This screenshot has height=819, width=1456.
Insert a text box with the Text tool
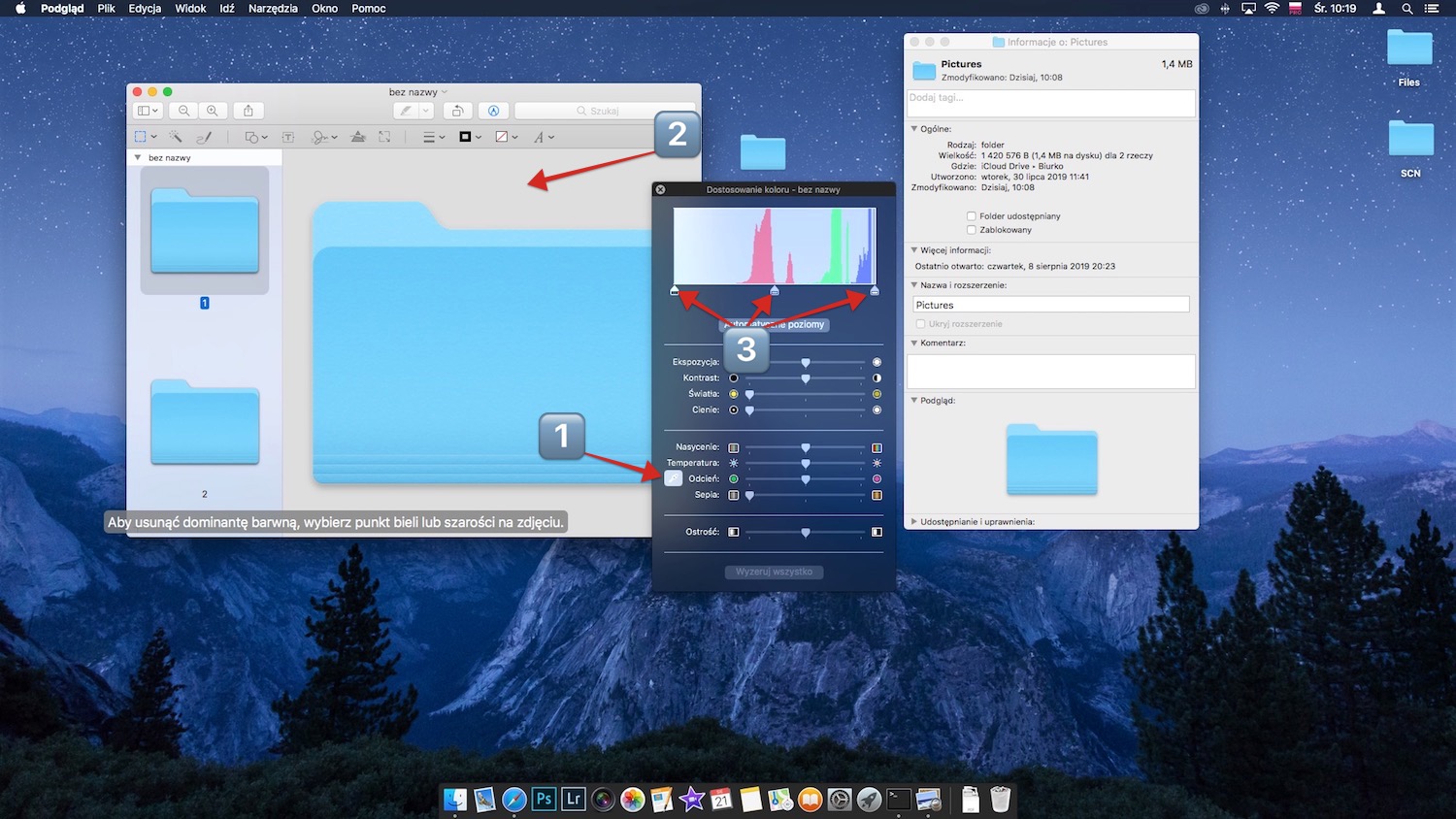tap(288, 136)
